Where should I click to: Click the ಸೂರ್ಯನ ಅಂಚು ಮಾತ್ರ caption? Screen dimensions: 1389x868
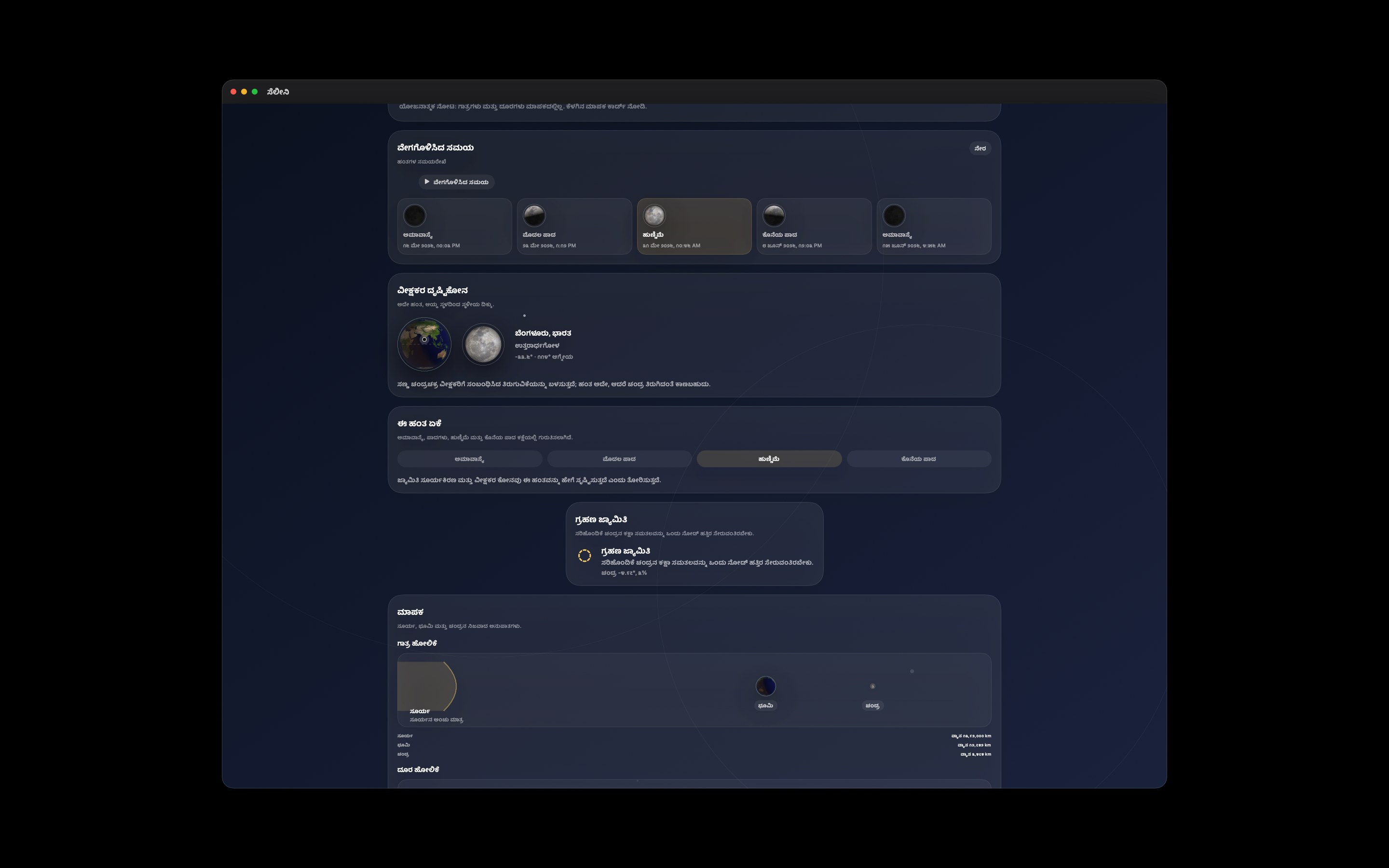(436, 720)
